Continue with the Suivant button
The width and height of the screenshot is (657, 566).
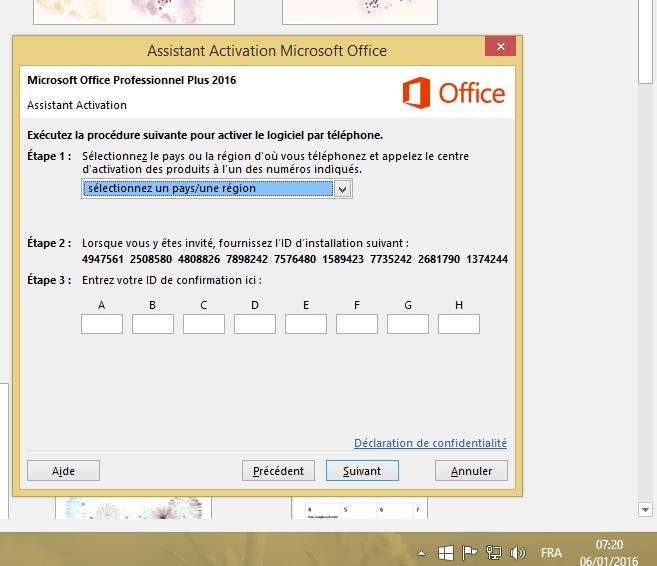[x=362, y=471]
